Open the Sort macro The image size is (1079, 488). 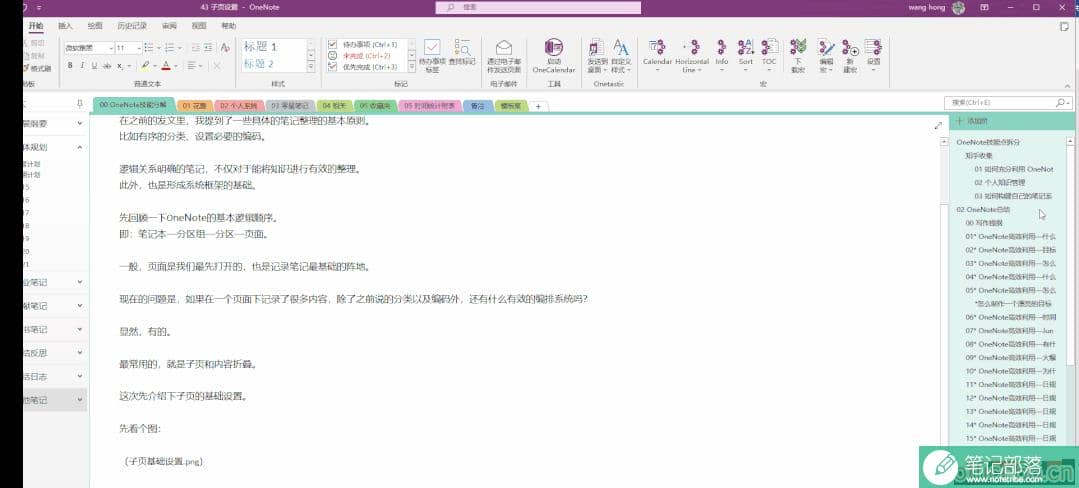(x=746, y=55)
